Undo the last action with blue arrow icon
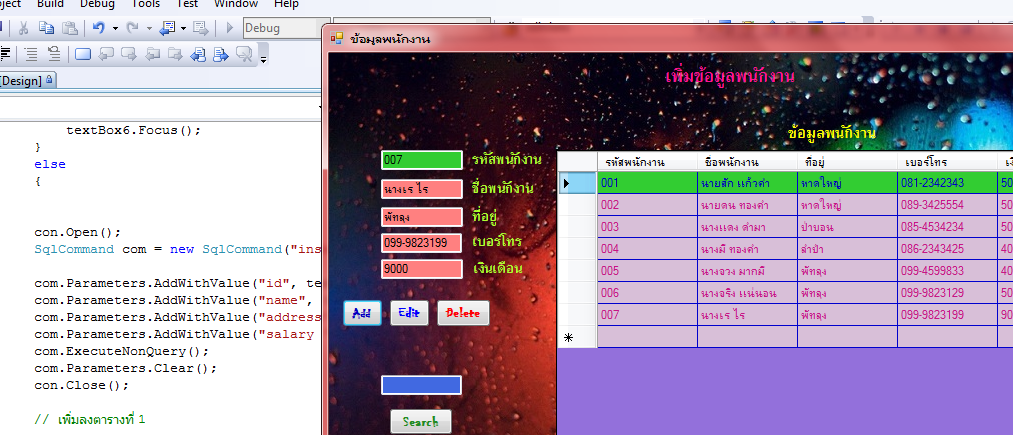Viewport: 1013px width, 435px height. pyautogui.click(x=99, y=28)
